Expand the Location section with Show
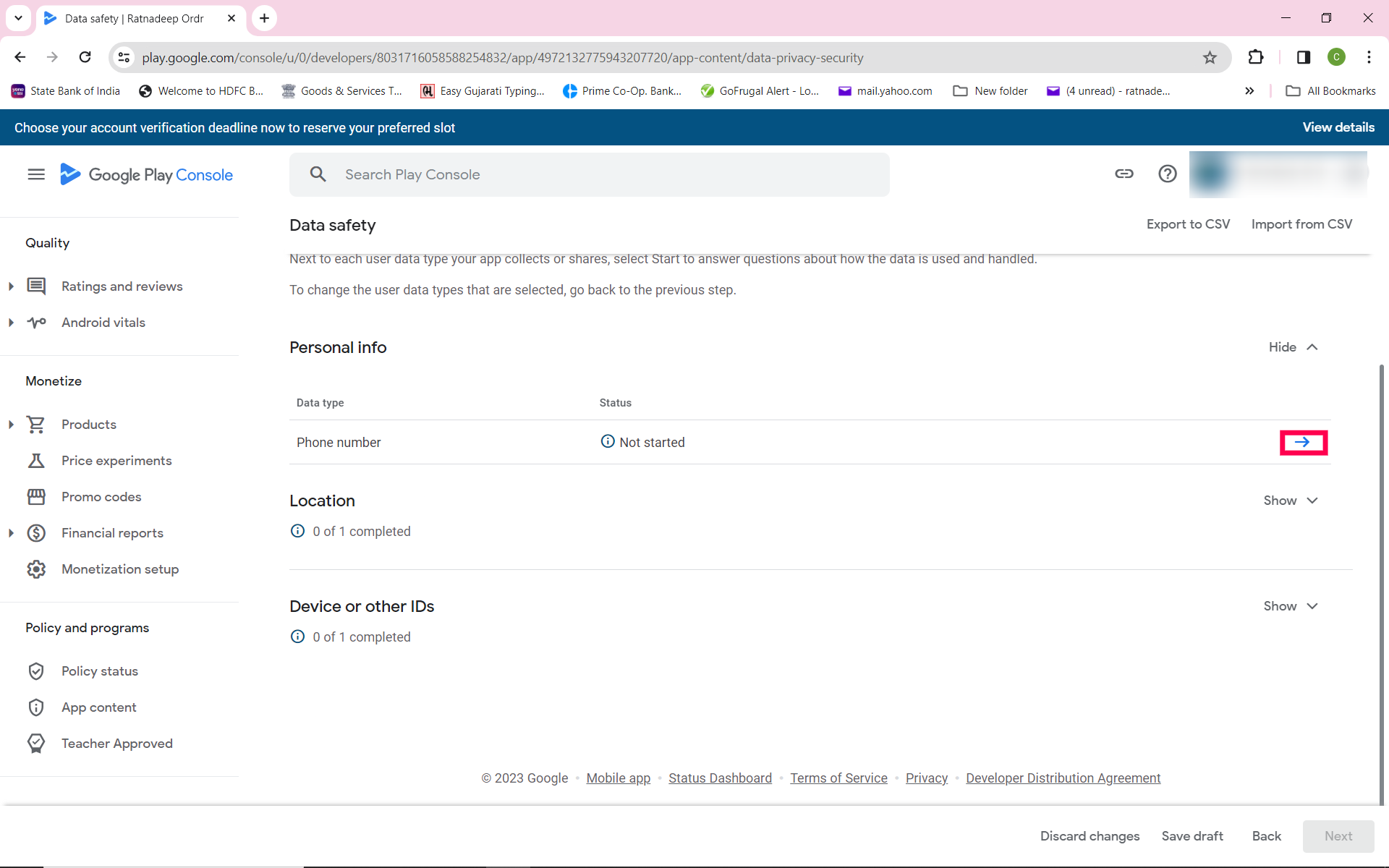1389x868 pixels. pyautogui.click(x=1291, y=501)
